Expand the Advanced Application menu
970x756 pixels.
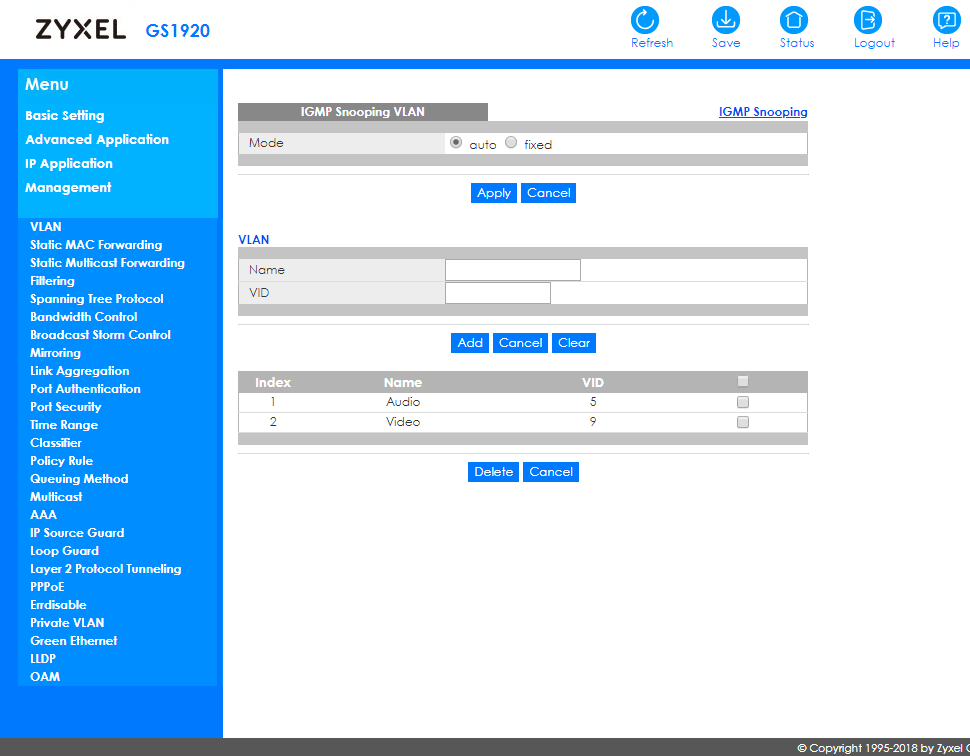coord(97,140)
